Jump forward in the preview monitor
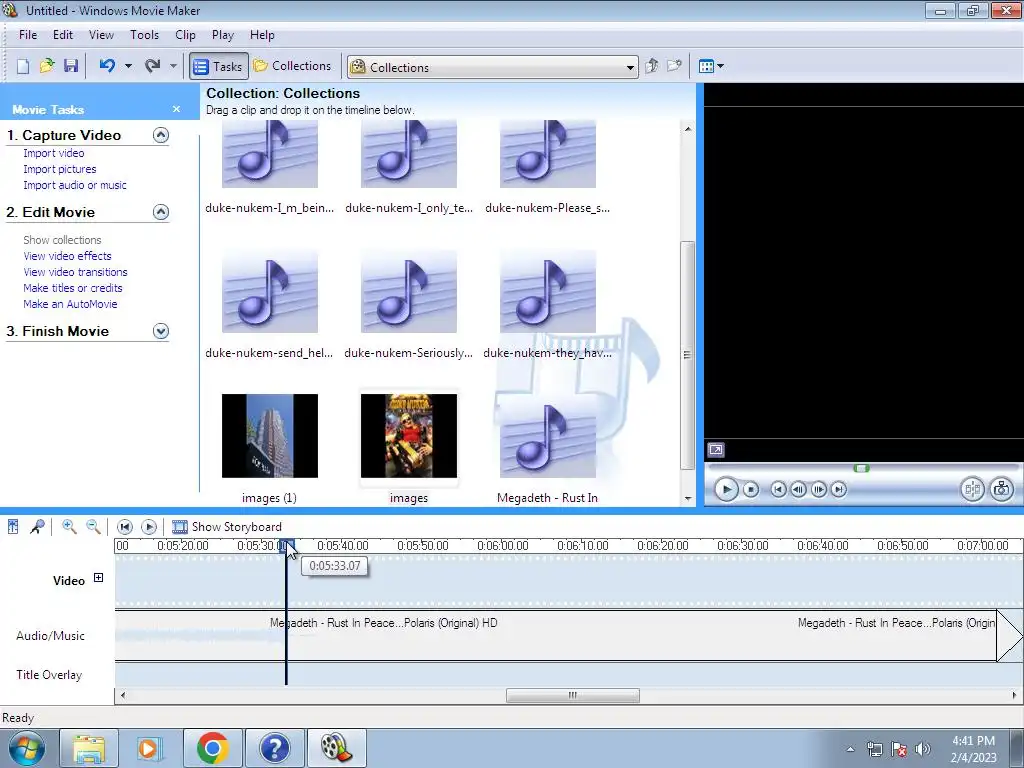Image resolution: width=1024 pixels, height=768 pixels. point(839,489)
